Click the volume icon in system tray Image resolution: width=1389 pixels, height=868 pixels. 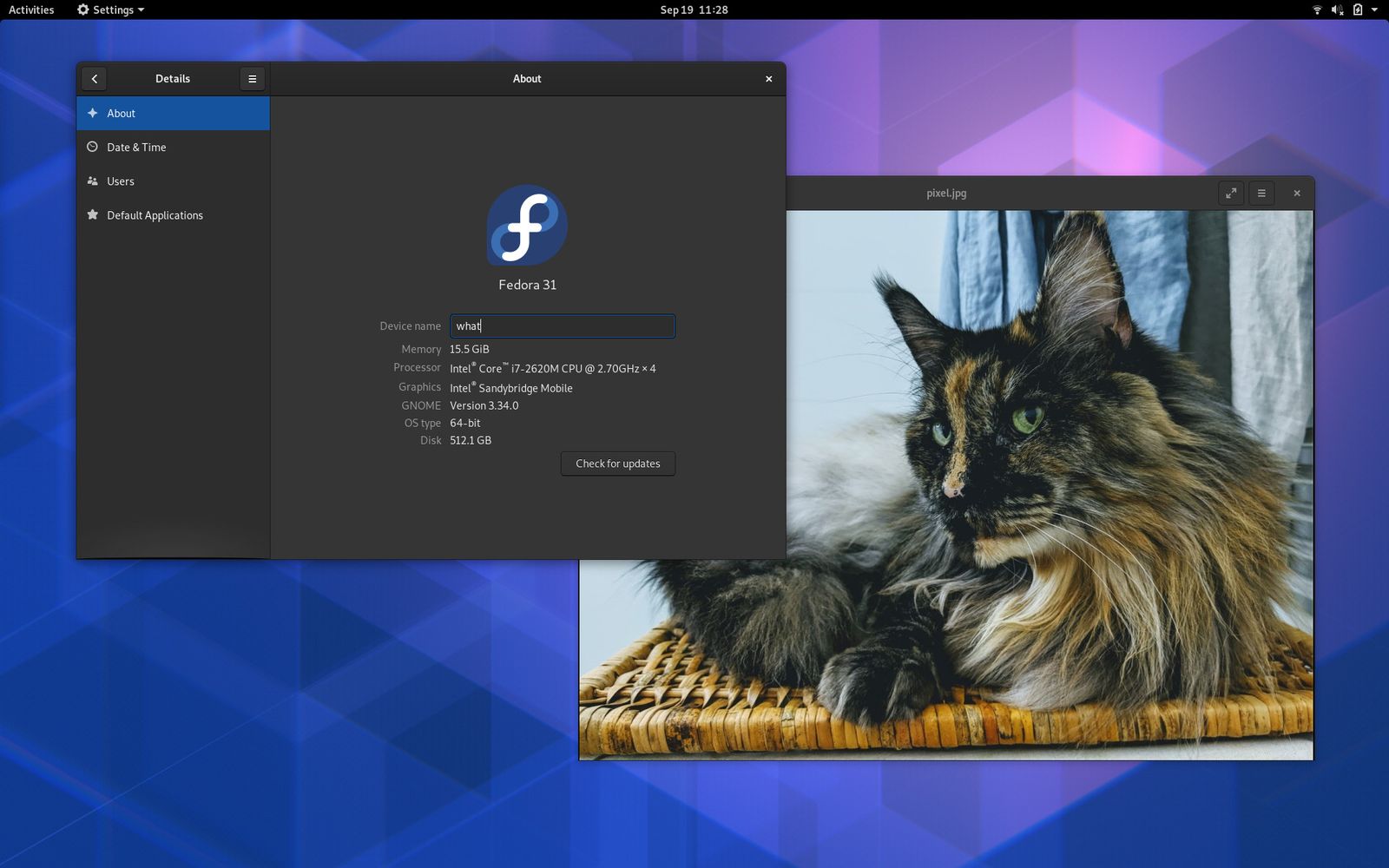[1337, 10]
